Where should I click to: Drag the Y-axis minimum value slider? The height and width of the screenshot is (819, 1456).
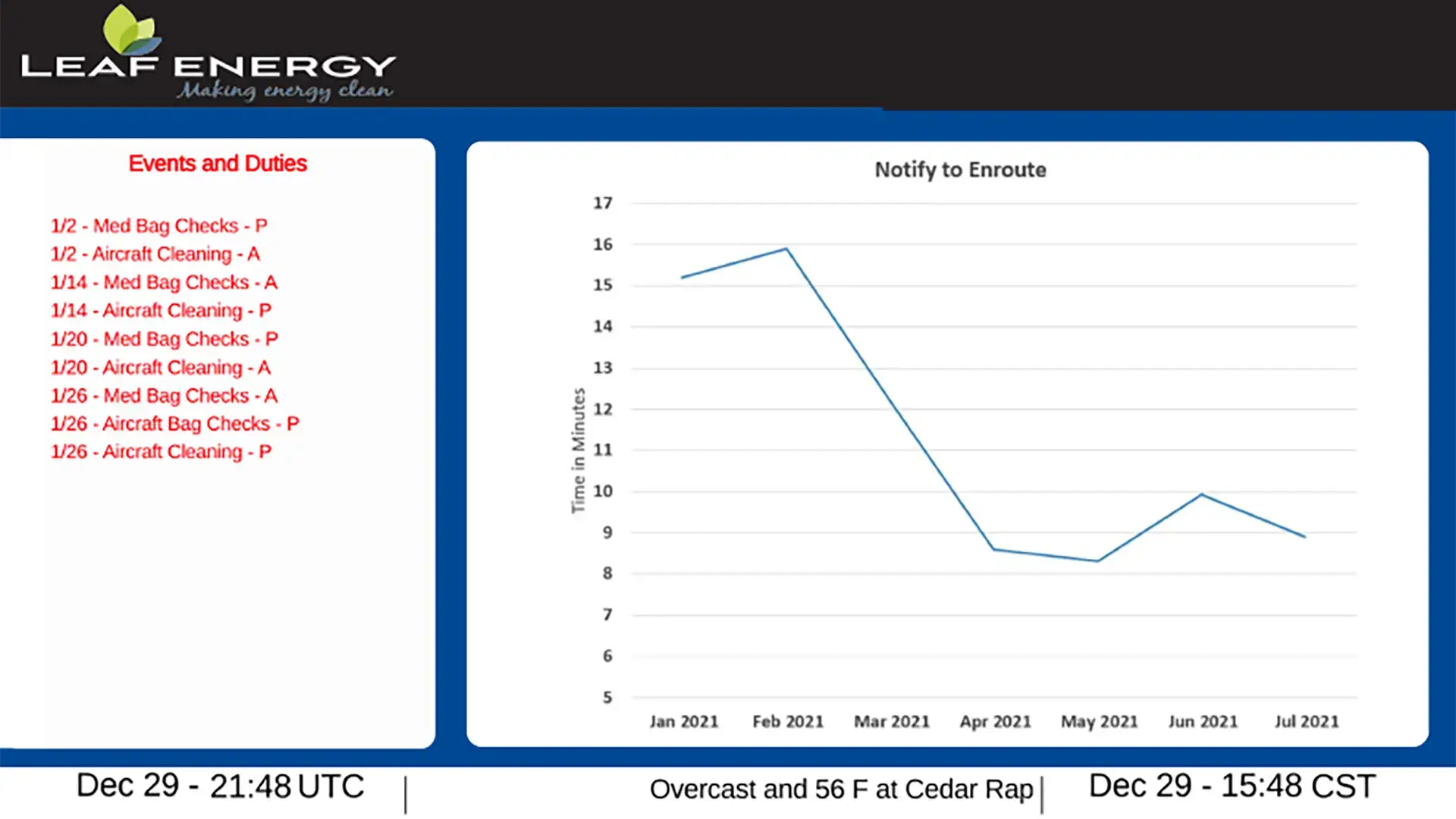(x=606, y=697)
